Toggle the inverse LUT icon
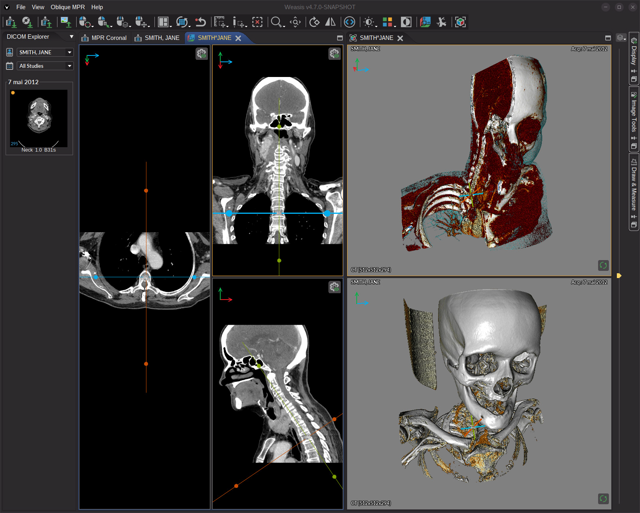The height and width of the screenshot is (513, 640). (x=406, y=22)
